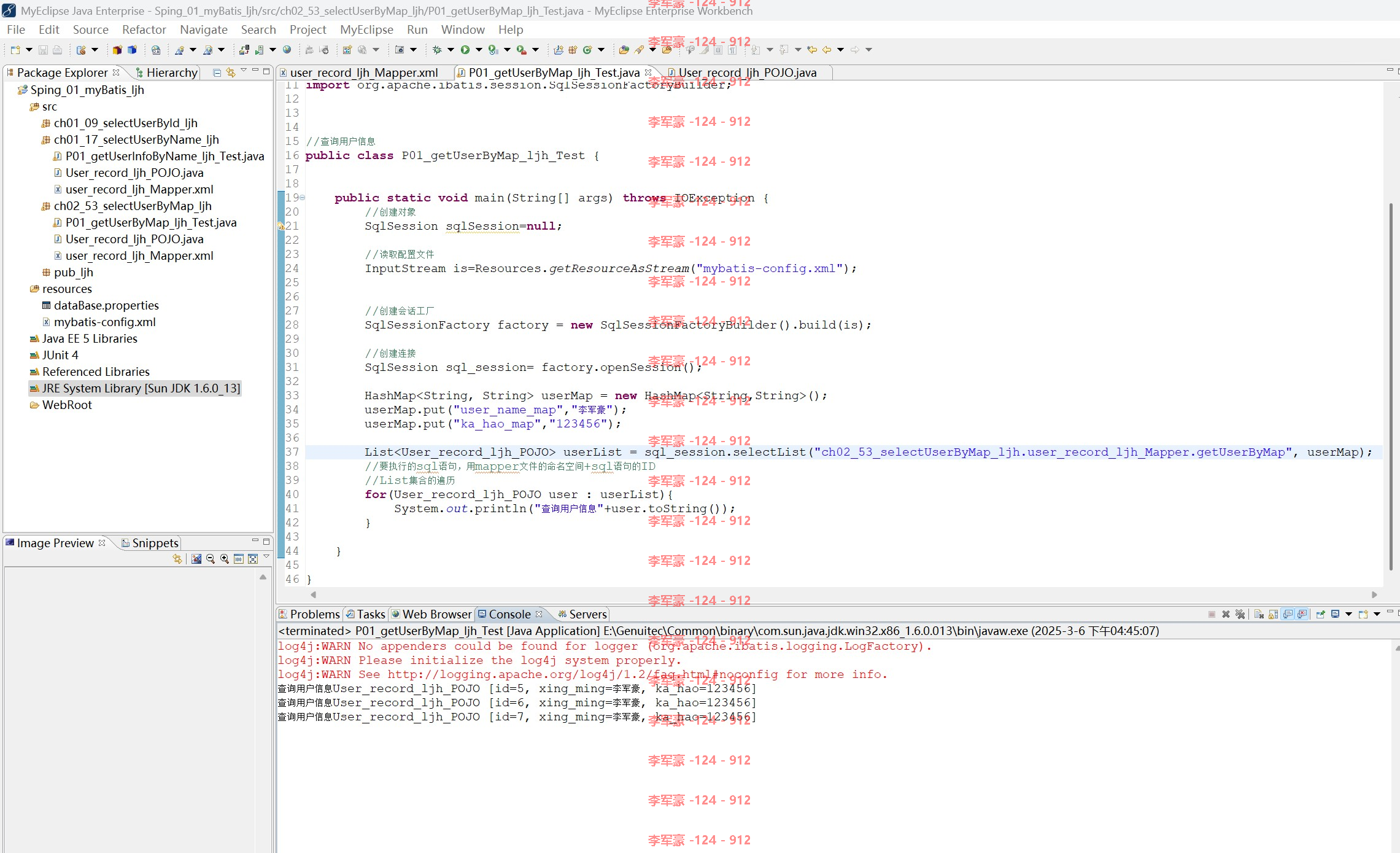Switch to the Snippets tab
1400x853 pixels.
click(x=150, y=543)
